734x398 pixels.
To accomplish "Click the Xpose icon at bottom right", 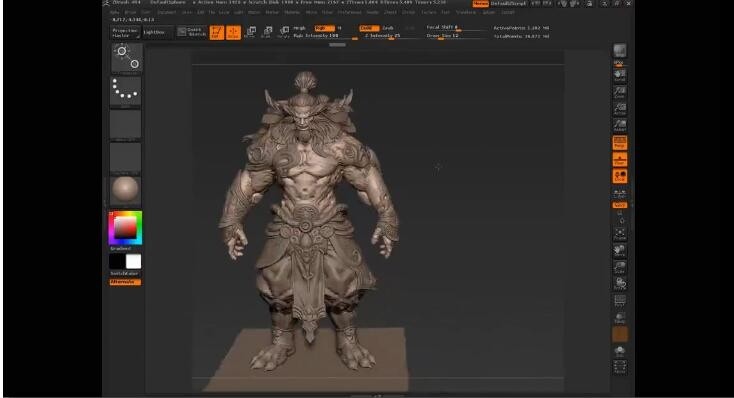I will [620, 368].
